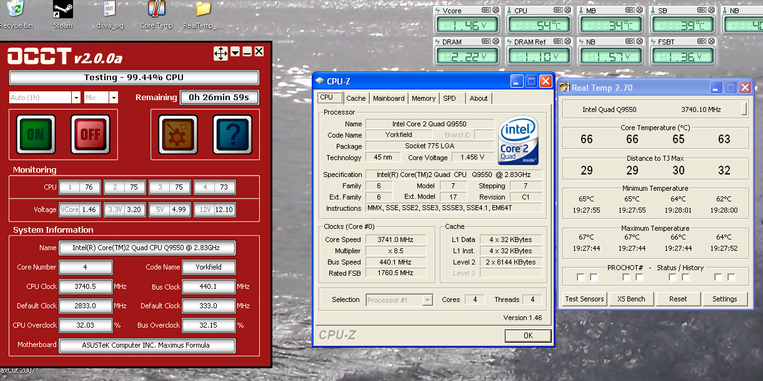This screenshot has width=763, height=381.
Task: Open the Mix test type dropdown
Action: [x=113, y=98]
